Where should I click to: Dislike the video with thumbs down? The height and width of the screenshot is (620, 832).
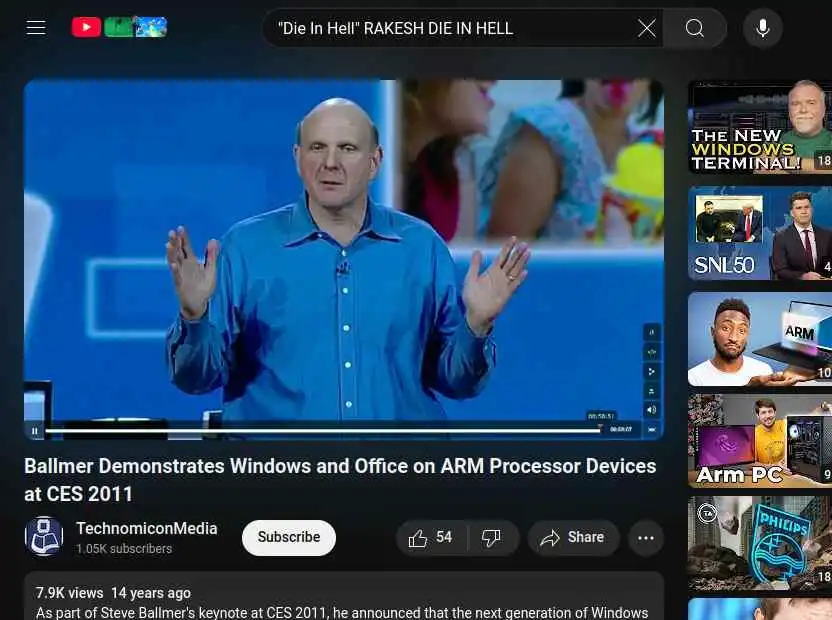pyautogui.click(x=491, y=538)
